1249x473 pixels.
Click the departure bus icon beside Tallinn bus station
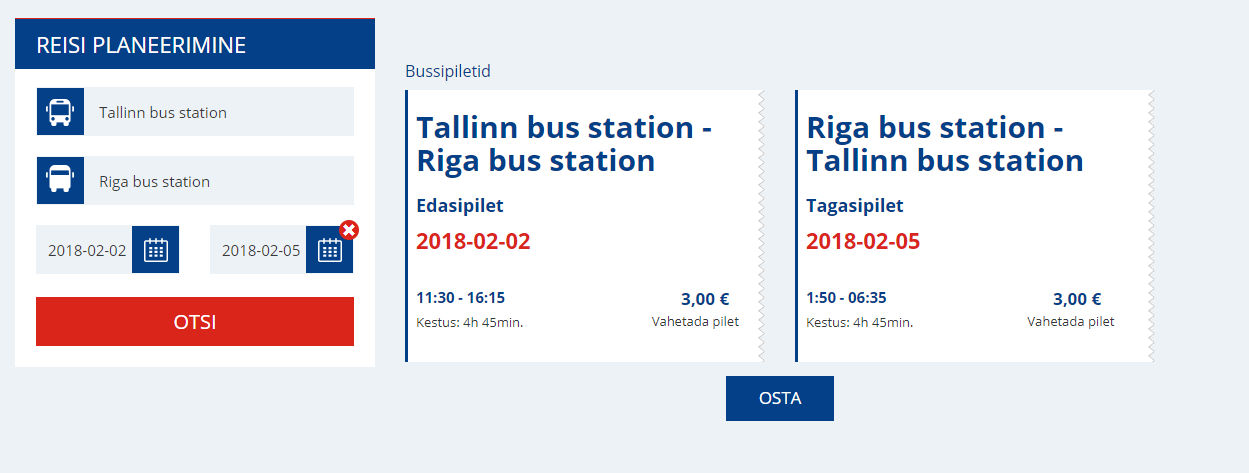click(60, 111)
